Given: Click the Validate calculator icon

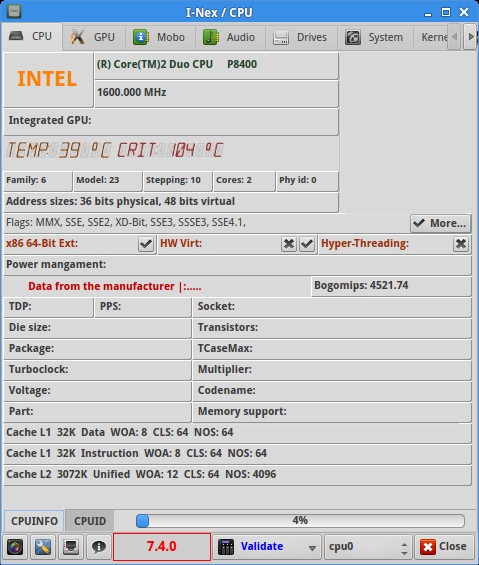Looking at the screenshot, I should click(226, 547).
